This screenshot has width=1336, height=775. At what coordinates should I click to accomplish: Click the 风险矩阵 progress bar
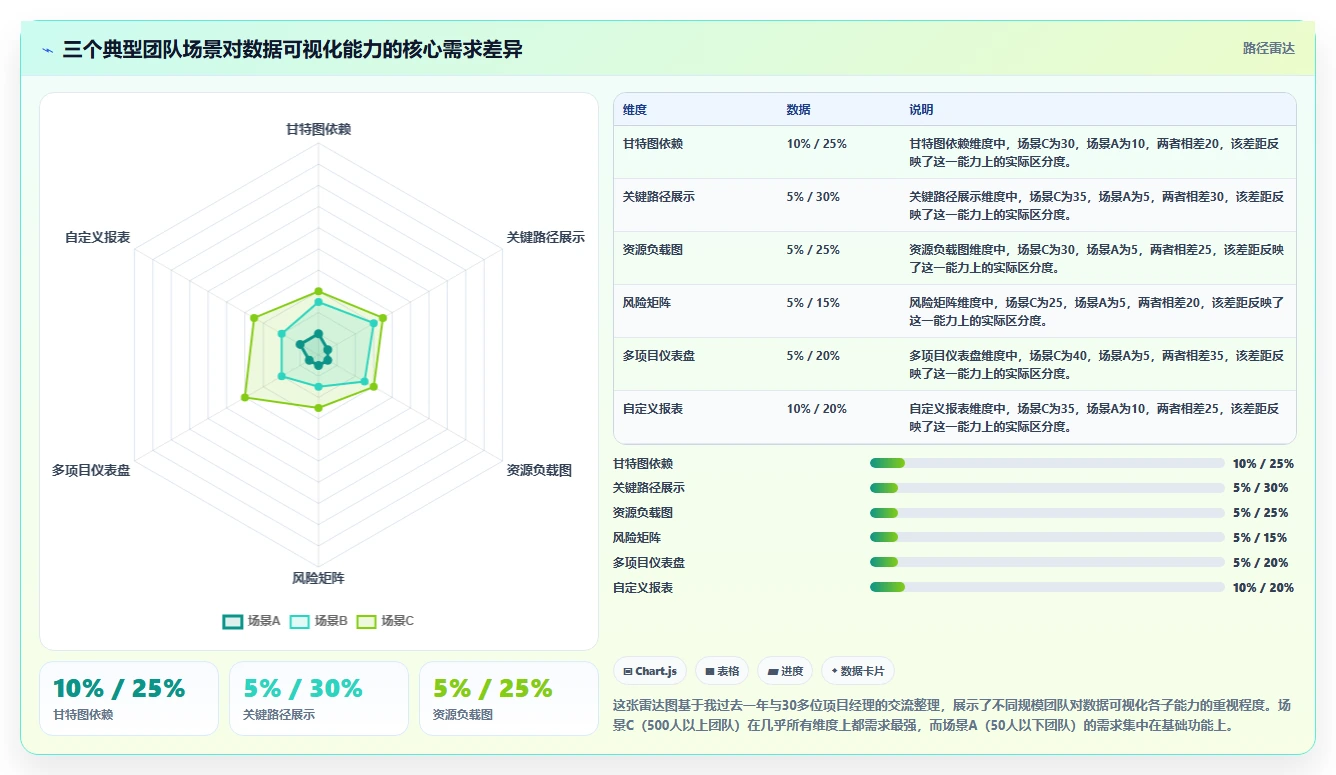pos(1047,538)
